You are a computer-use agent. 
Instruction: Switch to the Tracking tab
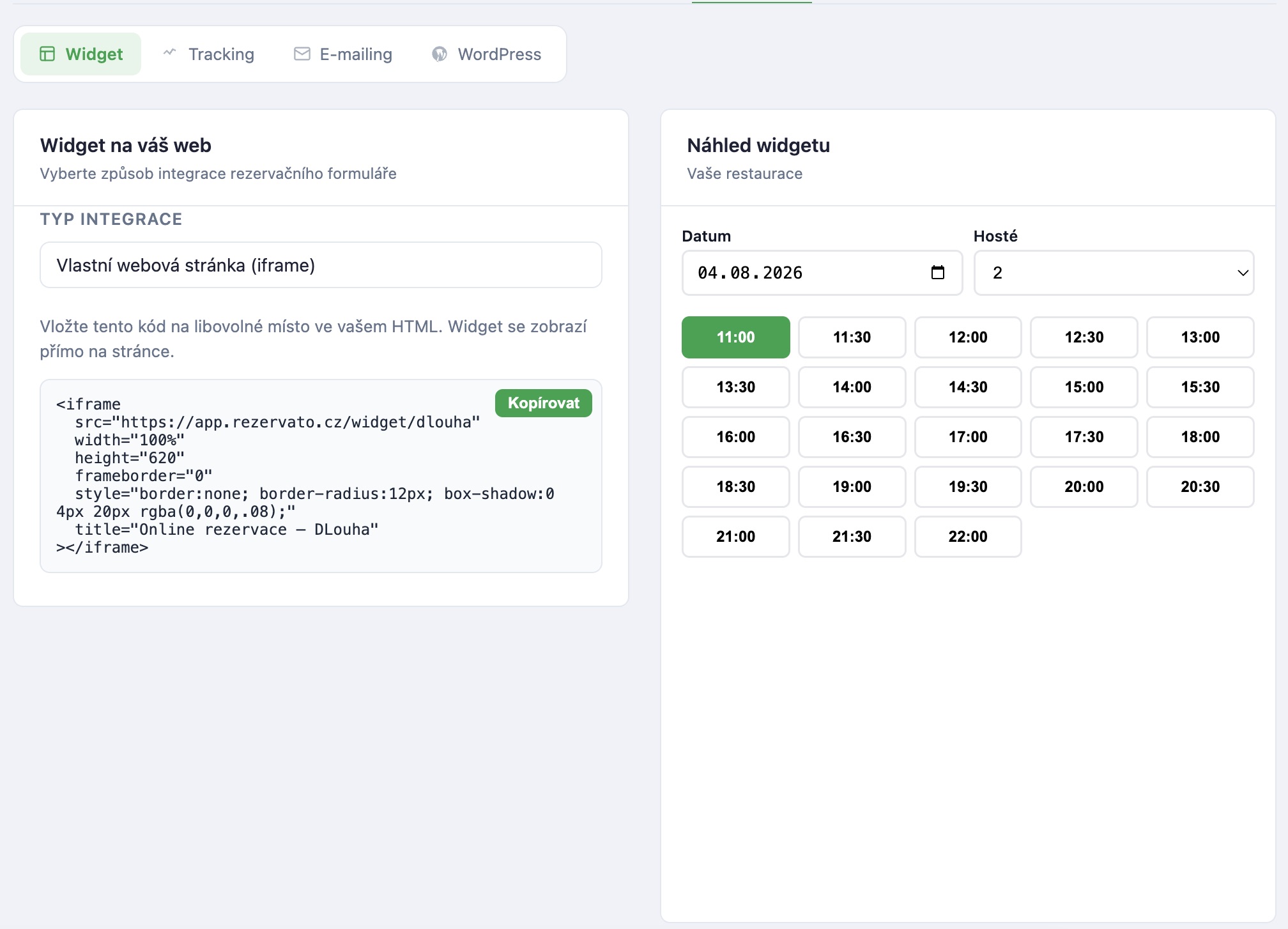(x=208, y=54)
